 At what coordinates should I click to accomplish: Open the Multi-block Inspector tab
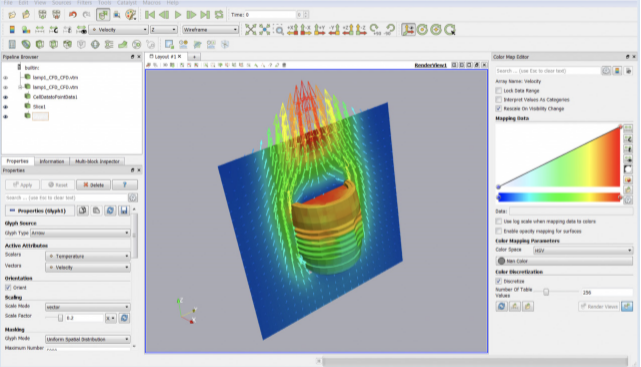[x=97, y=161]
